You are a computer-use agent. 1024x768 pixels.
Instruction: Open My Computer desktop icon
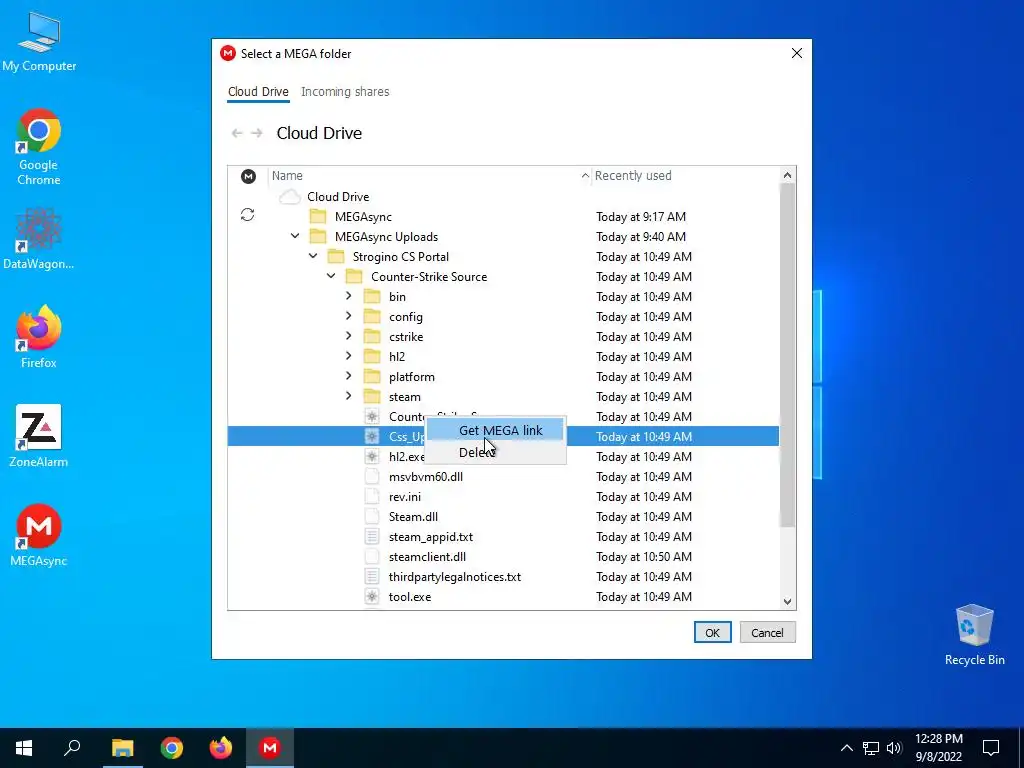coord(39,42)
